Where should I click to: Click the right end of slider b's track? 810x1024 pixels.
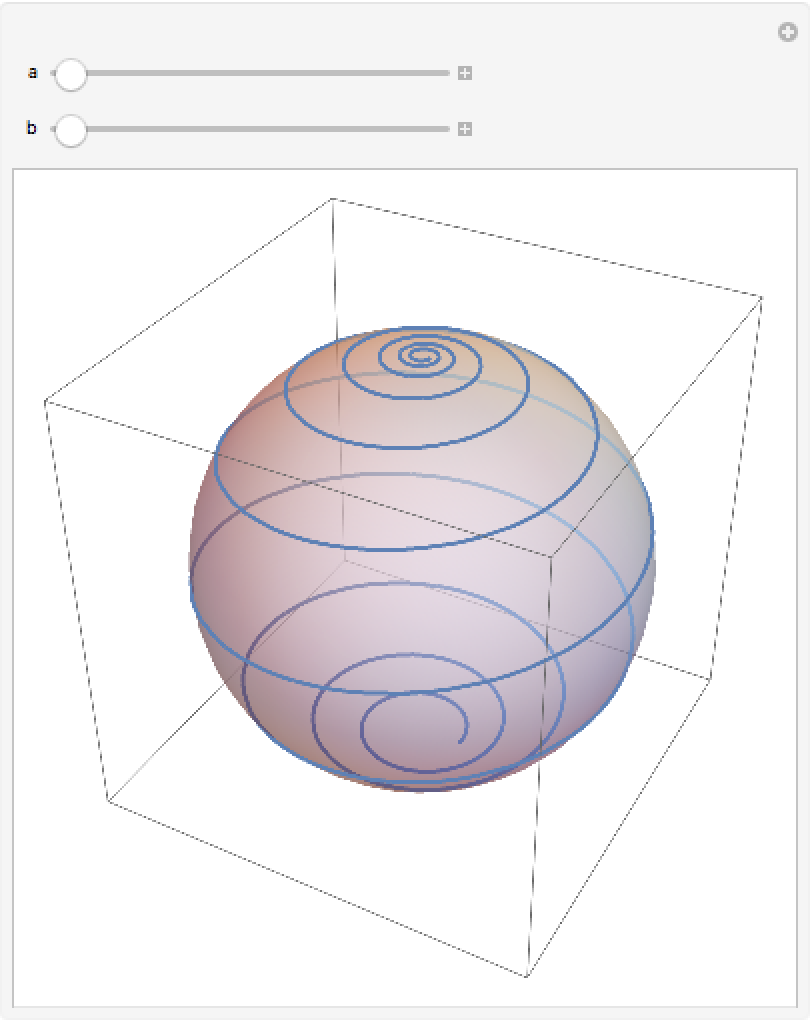pyautogui.click(x=446, y=129)
